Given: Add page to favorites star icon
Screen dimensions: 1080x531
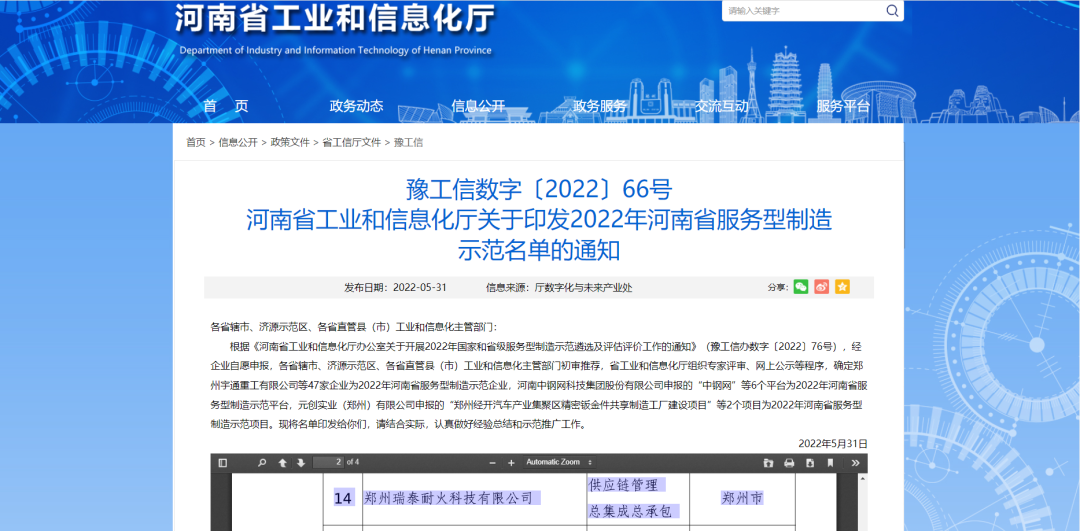Looking at the screenshot, I should click(842, 287).
